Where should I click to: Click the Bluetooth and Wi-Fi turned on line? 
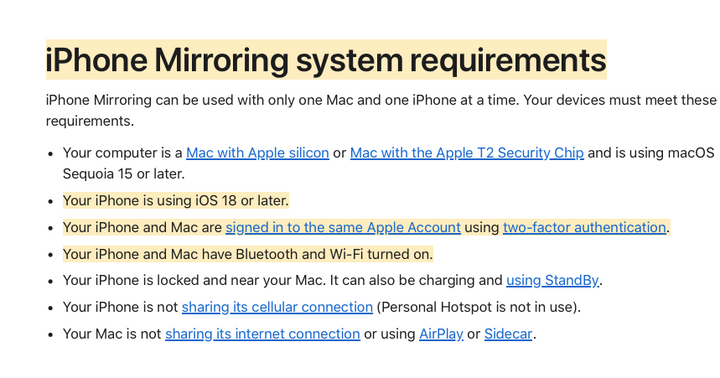point(248,254)
